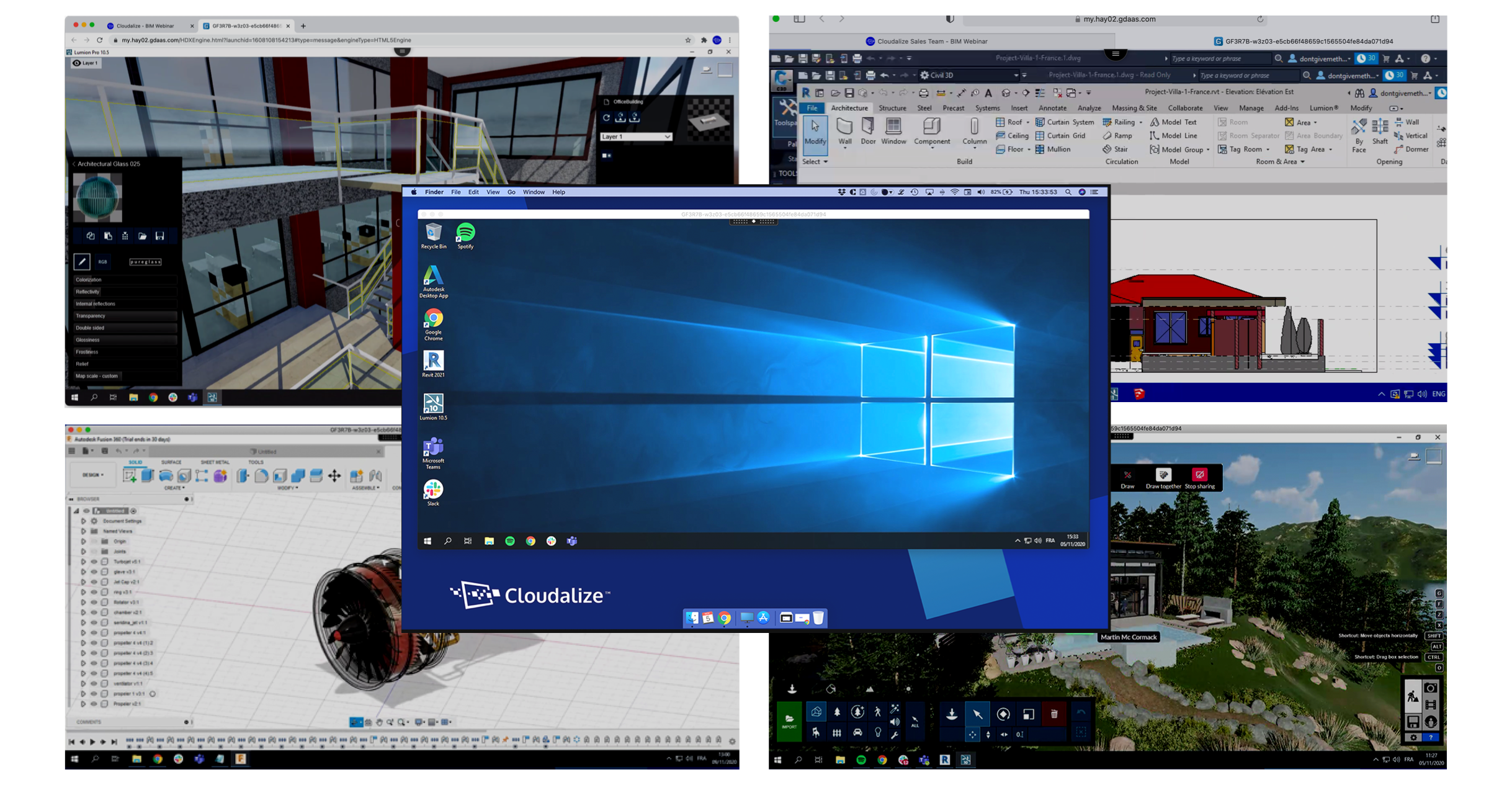Toggle visibility eye of chamber v2:1 component

pos(94,612)
